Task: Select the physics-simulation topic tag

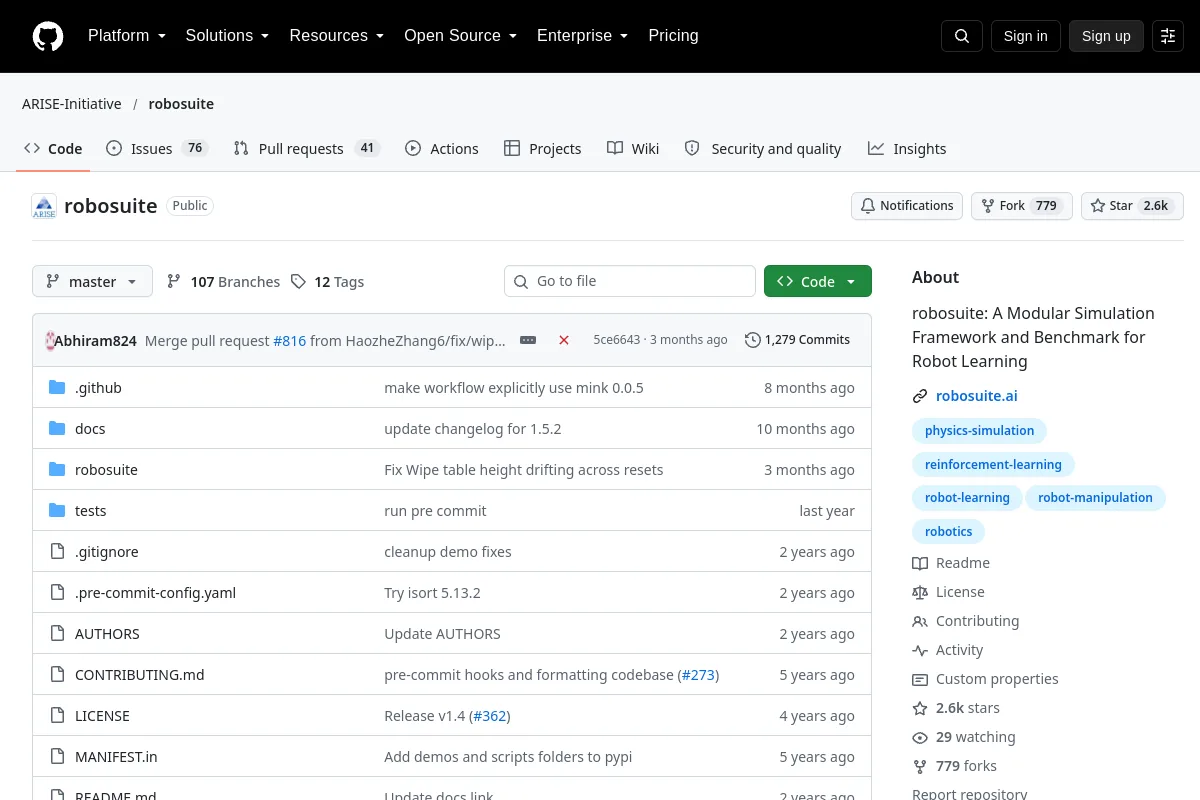Action: click(979, 431)
